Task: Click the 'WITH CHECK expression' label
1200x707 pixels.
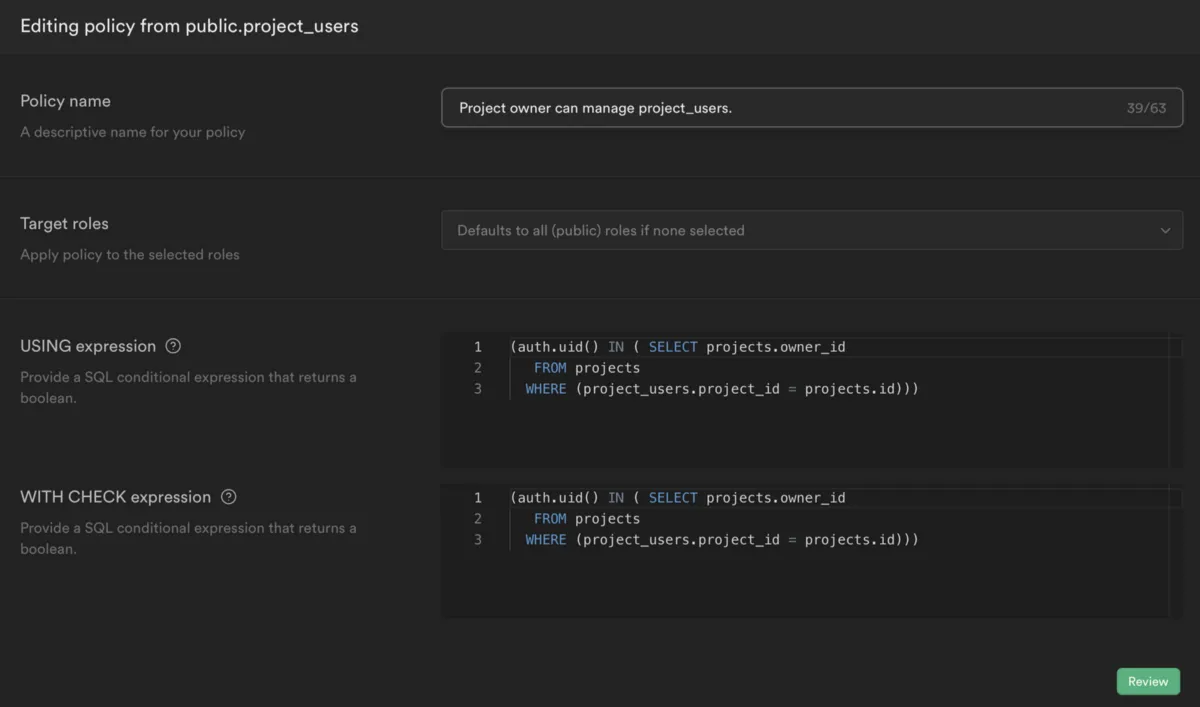Action: (115, 497)
